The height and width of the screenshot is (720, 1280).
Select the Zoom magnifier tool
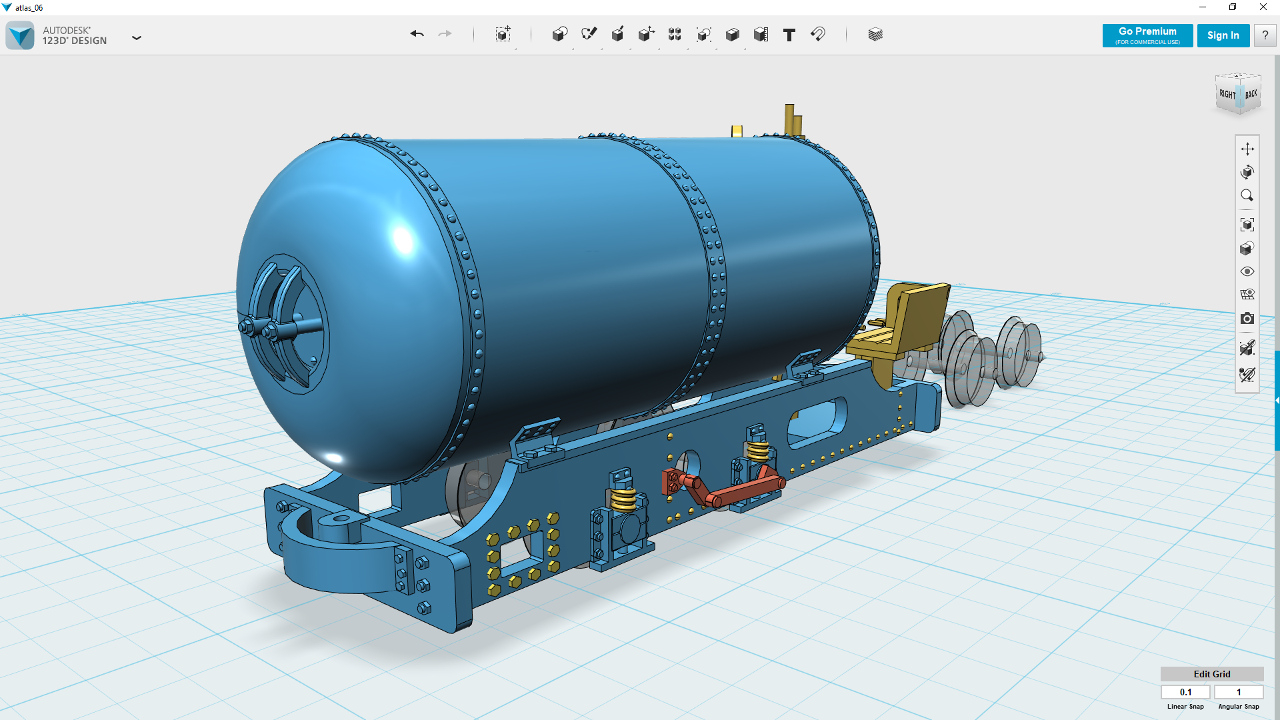[x=1247, y=196]
